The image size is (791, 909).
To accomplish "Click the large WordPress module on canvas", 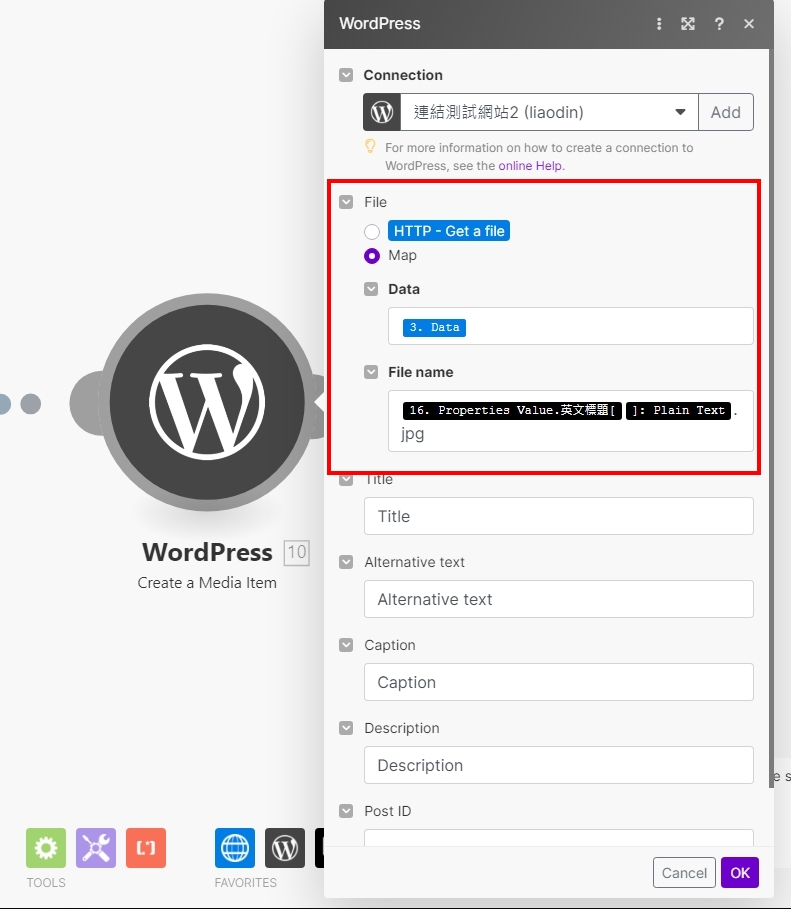I will (x=207, y=402).
